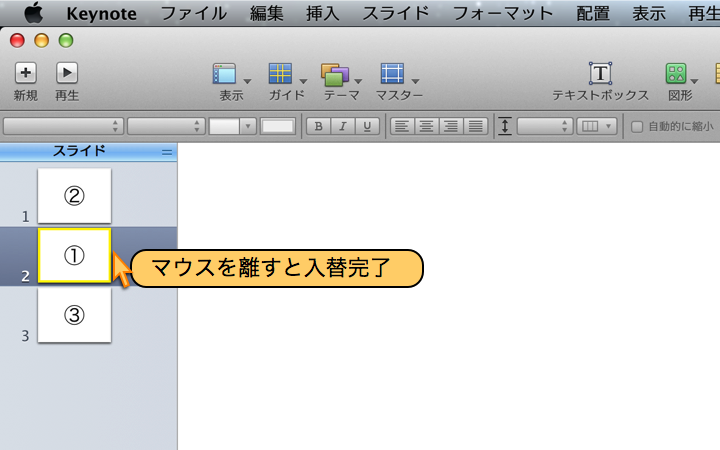720x450 pixels.
Task: Toggle underline U formatting
Action: click(x=367, y=126)
